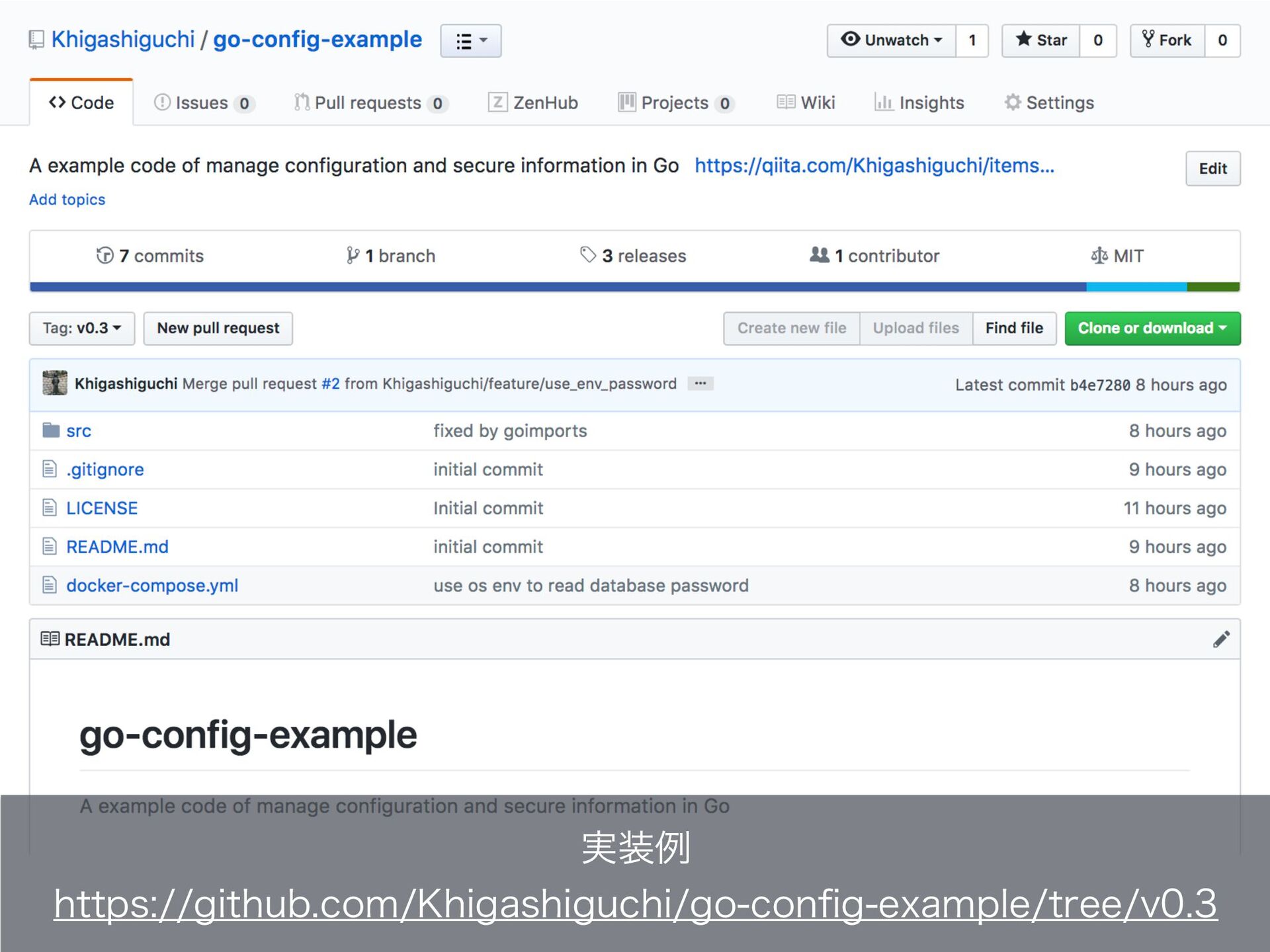Toggle the Star button
The height and width of the screenshot is (952, 1270).
tap(1041, 40)
